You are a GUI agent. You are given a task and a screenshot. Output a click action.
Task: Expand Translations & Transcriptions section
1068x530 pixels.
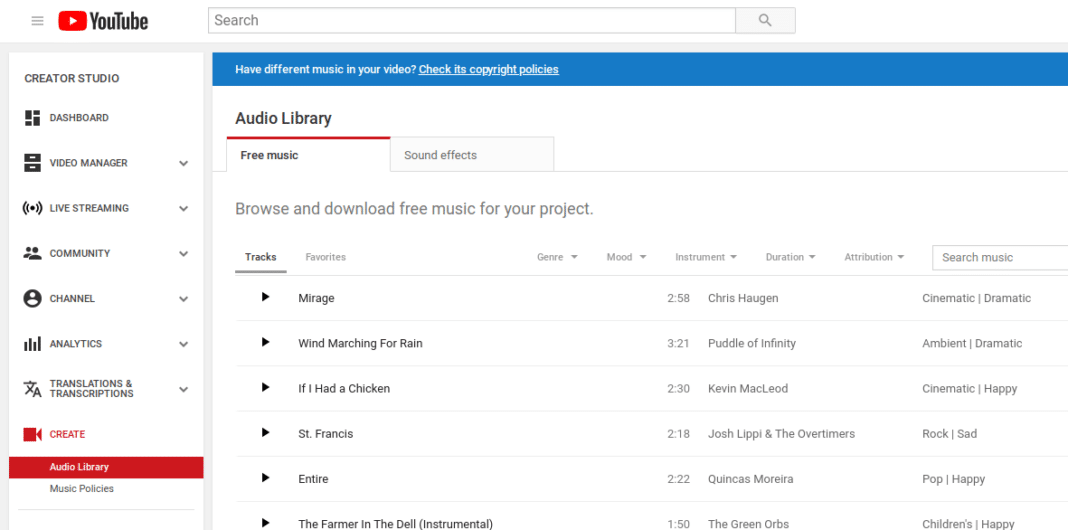click(183, 390)
